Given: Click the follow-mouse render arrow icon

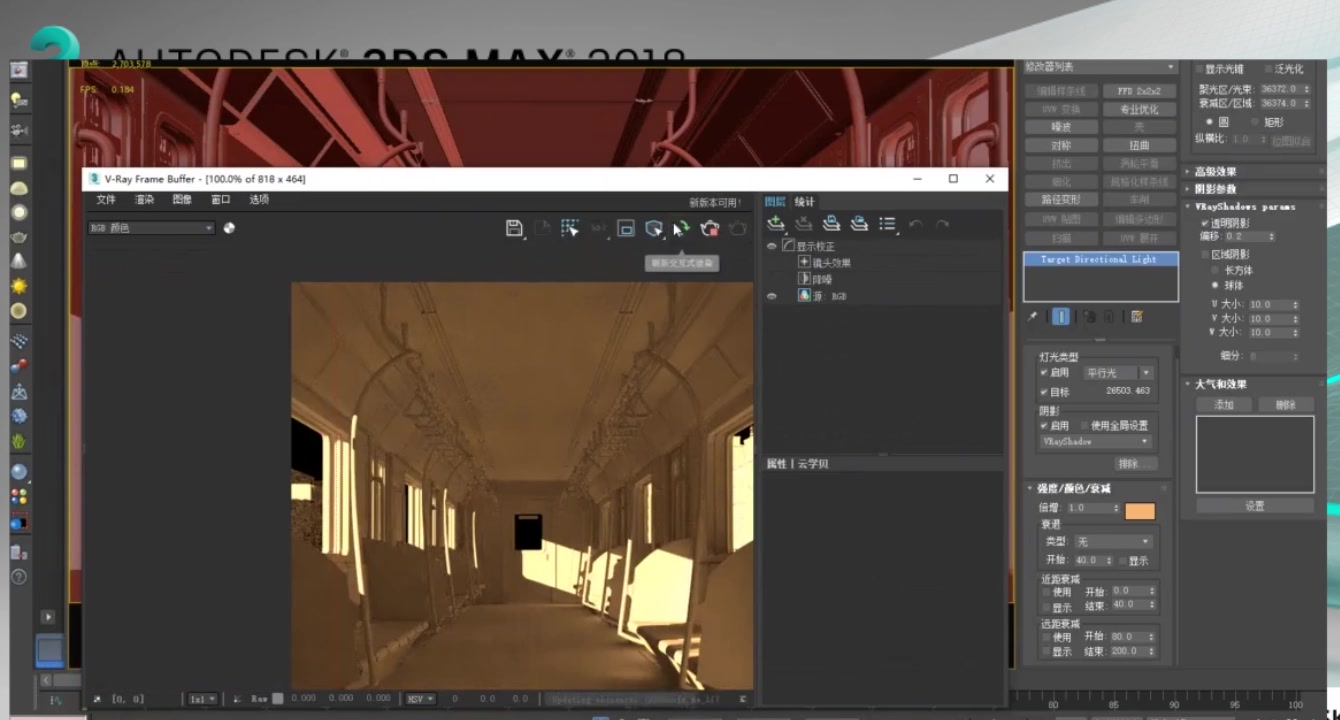Looking at the screenshot, I should [x=681, y=228].
